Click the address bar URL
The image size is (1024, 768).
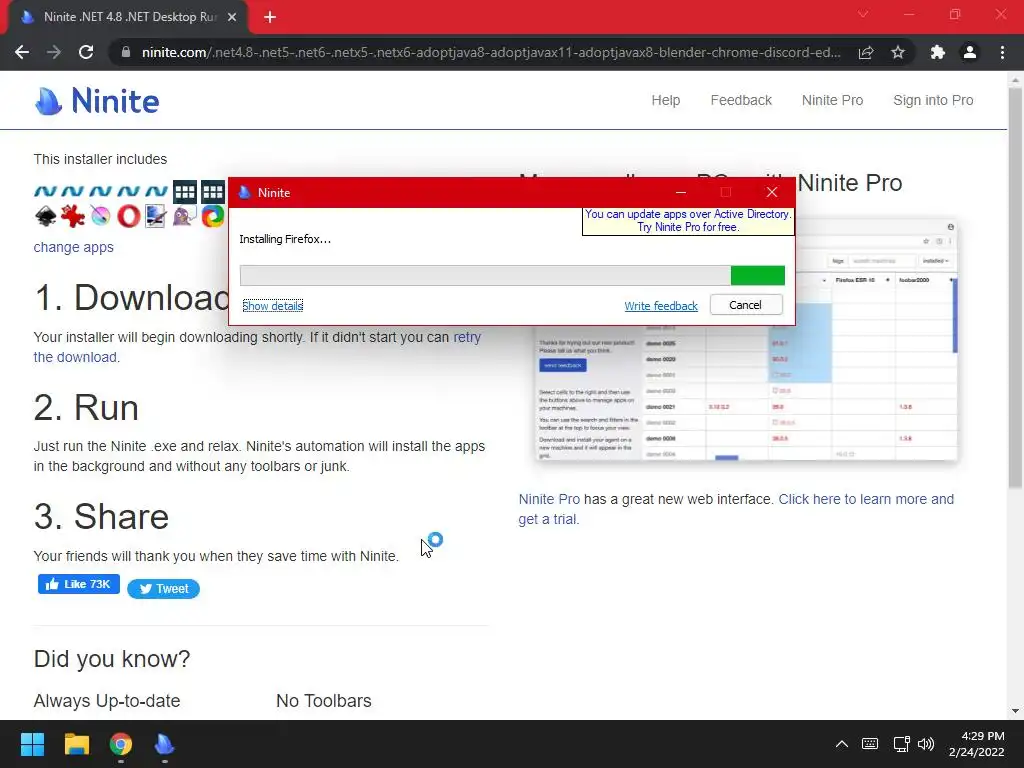point(490,52)
